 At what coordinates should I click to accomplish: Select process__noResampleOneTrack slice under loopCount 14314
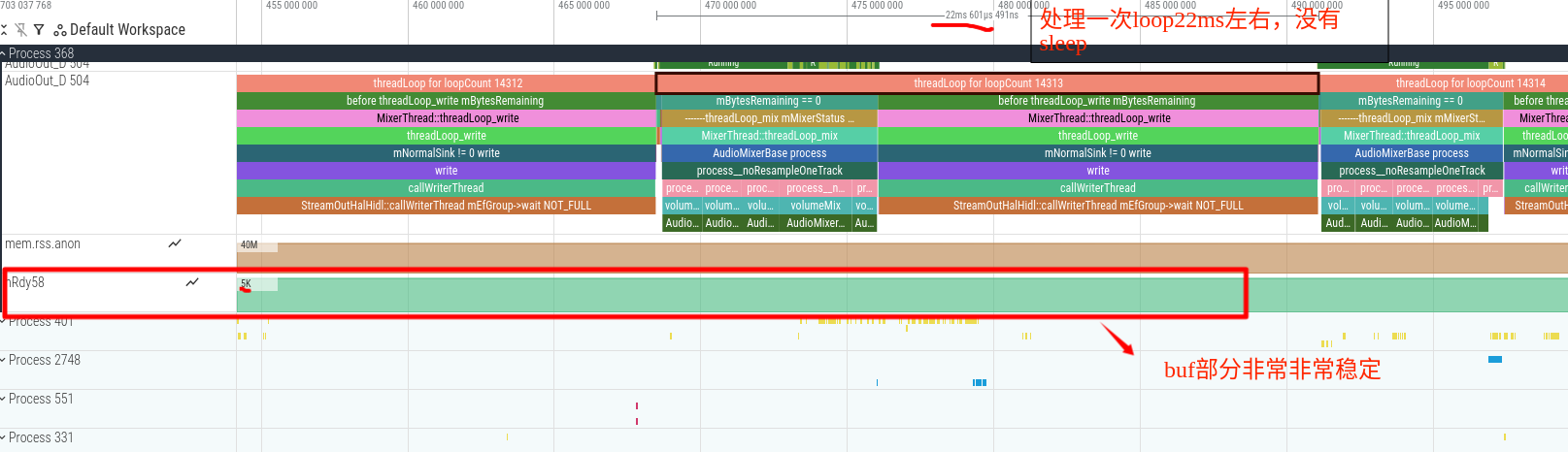pyautogui.click(x=1412, y=171)
